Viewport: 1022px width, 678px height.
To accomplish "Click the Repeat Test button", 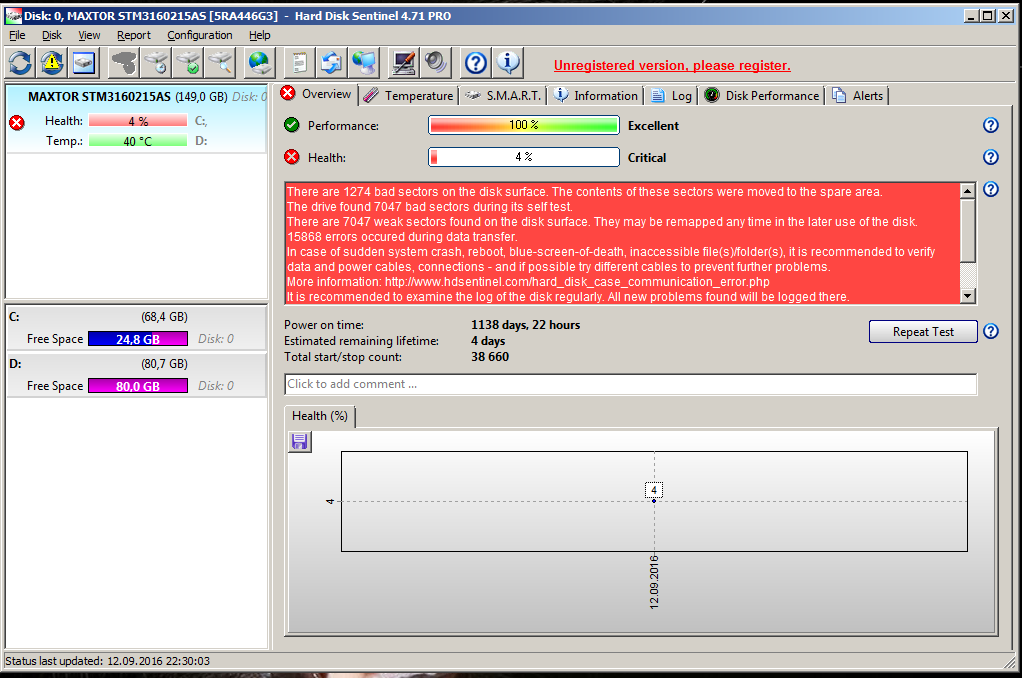I will pyautogui.click(x=923, y=331).
